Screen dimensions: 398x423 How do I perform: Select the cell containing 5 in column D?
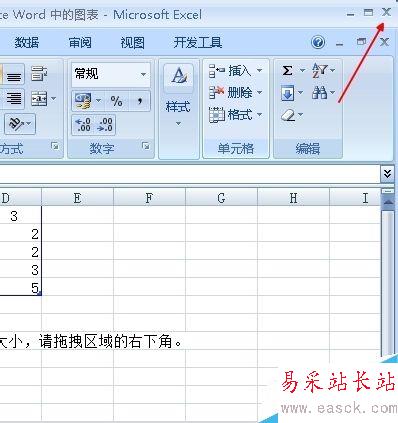coord(21,288)
